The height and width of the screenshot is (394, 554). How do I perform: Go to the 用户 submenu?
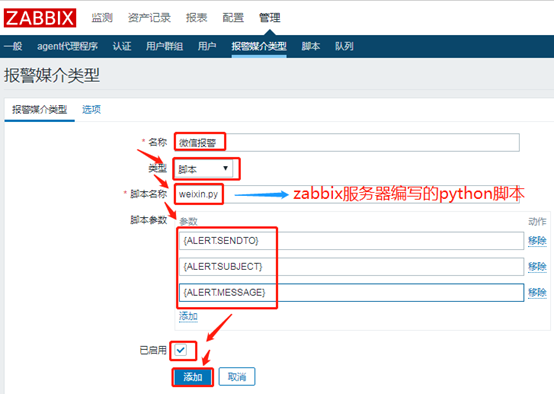click(207, 46)
